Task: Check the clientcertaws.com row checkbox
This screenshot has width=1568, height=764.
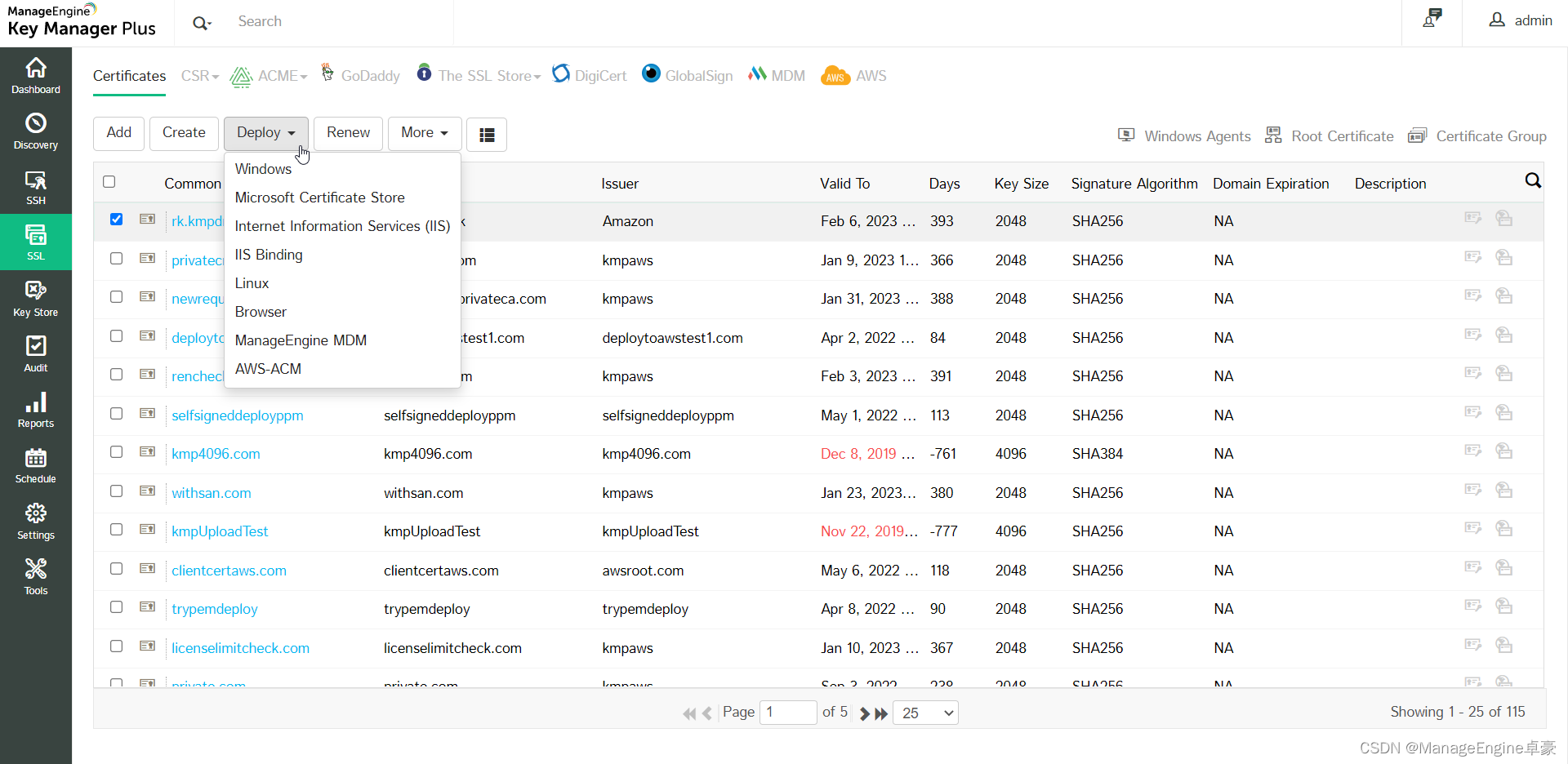Action: tap(116, 569)
